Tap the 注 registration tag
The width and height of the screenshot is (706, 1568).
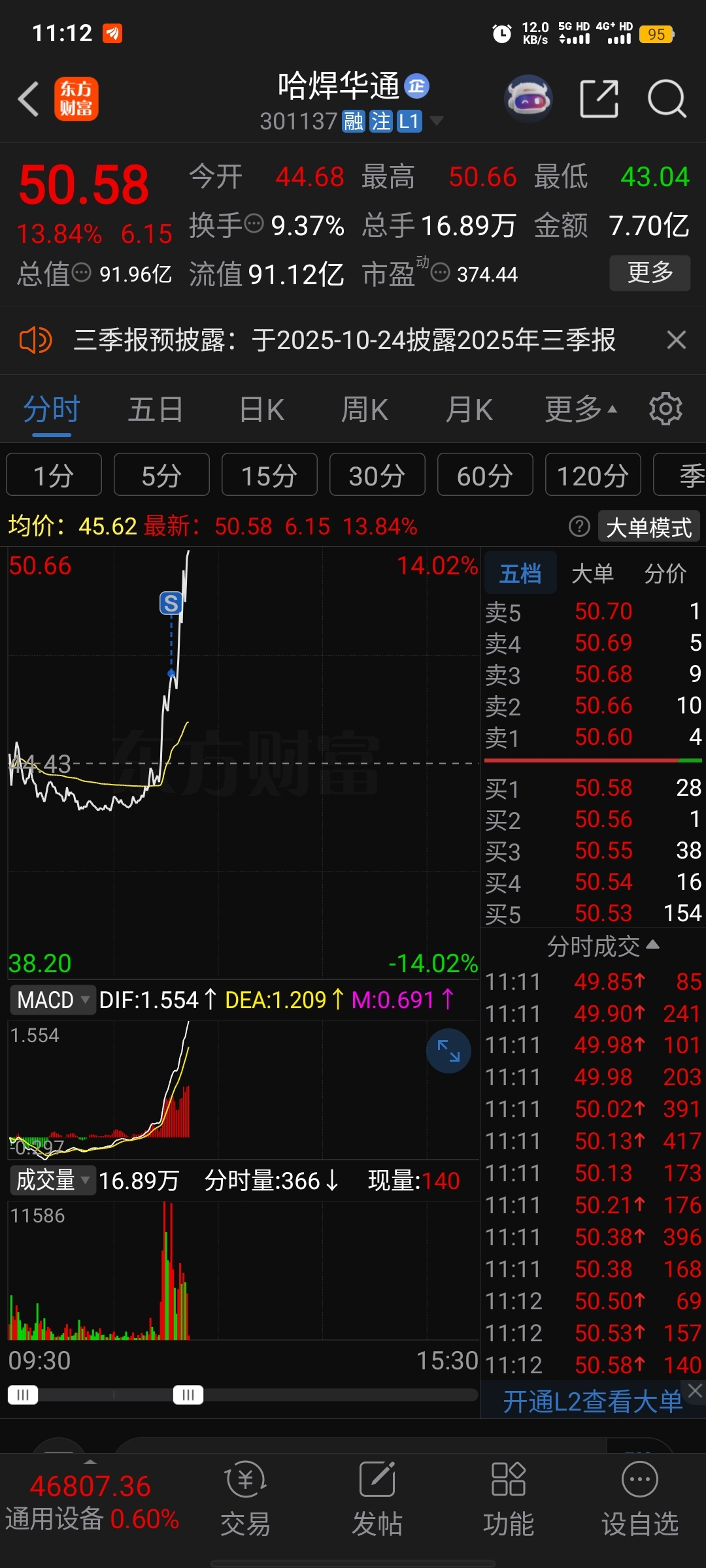point(381,122)
